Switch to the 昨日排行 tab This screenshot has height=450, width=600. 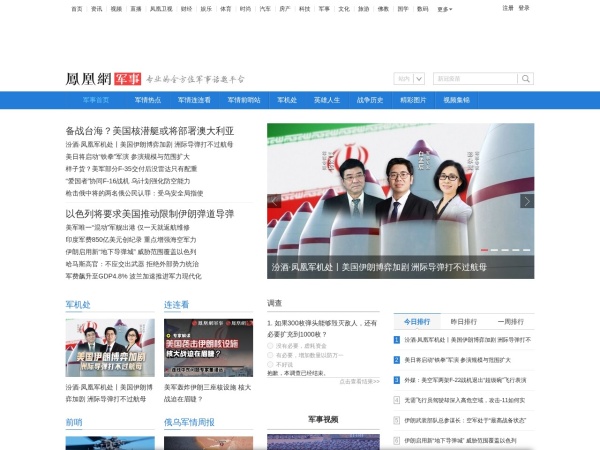pyautogui.click(x=463, y=322)
